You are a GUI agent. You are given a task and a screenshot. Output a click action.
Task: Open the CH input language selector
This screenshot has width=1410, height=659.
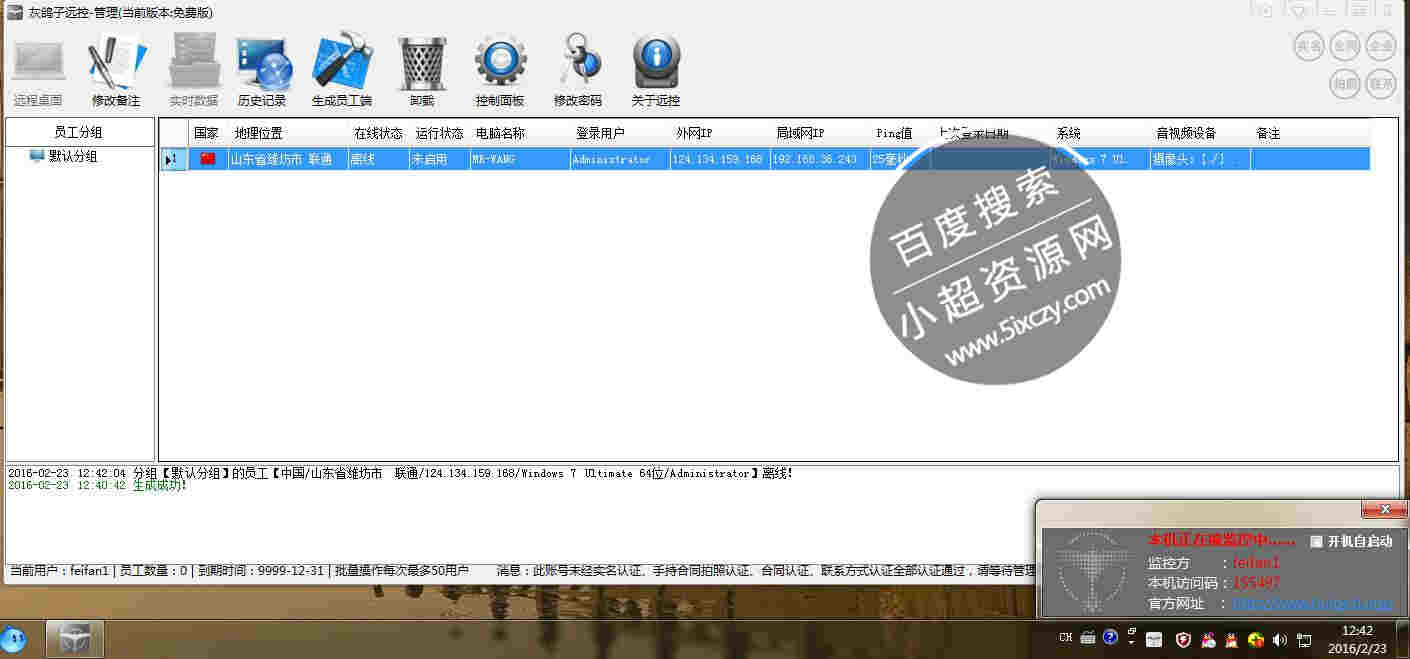[x=1064, y=639]
